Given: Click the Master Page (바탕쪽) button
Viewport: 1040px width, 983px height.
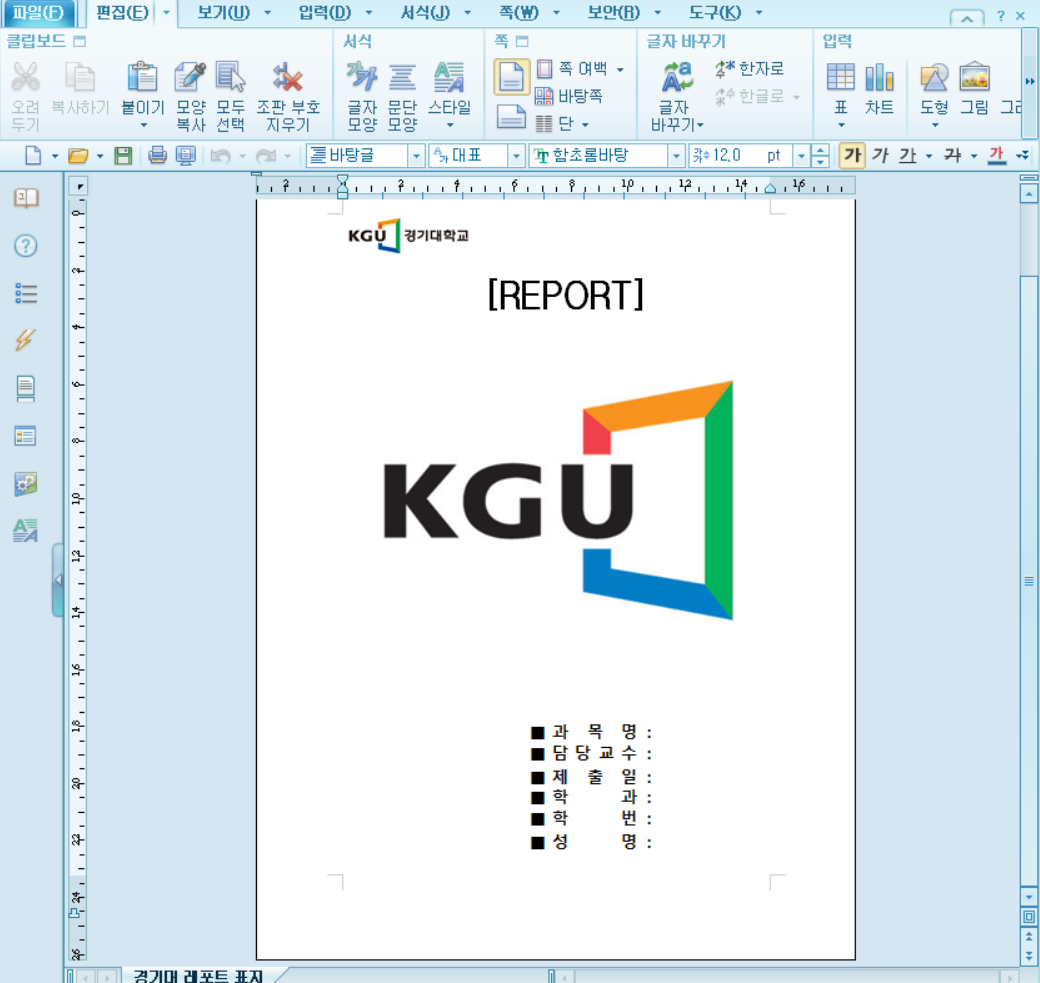Looking at the screenshot, I should [569, 96].
